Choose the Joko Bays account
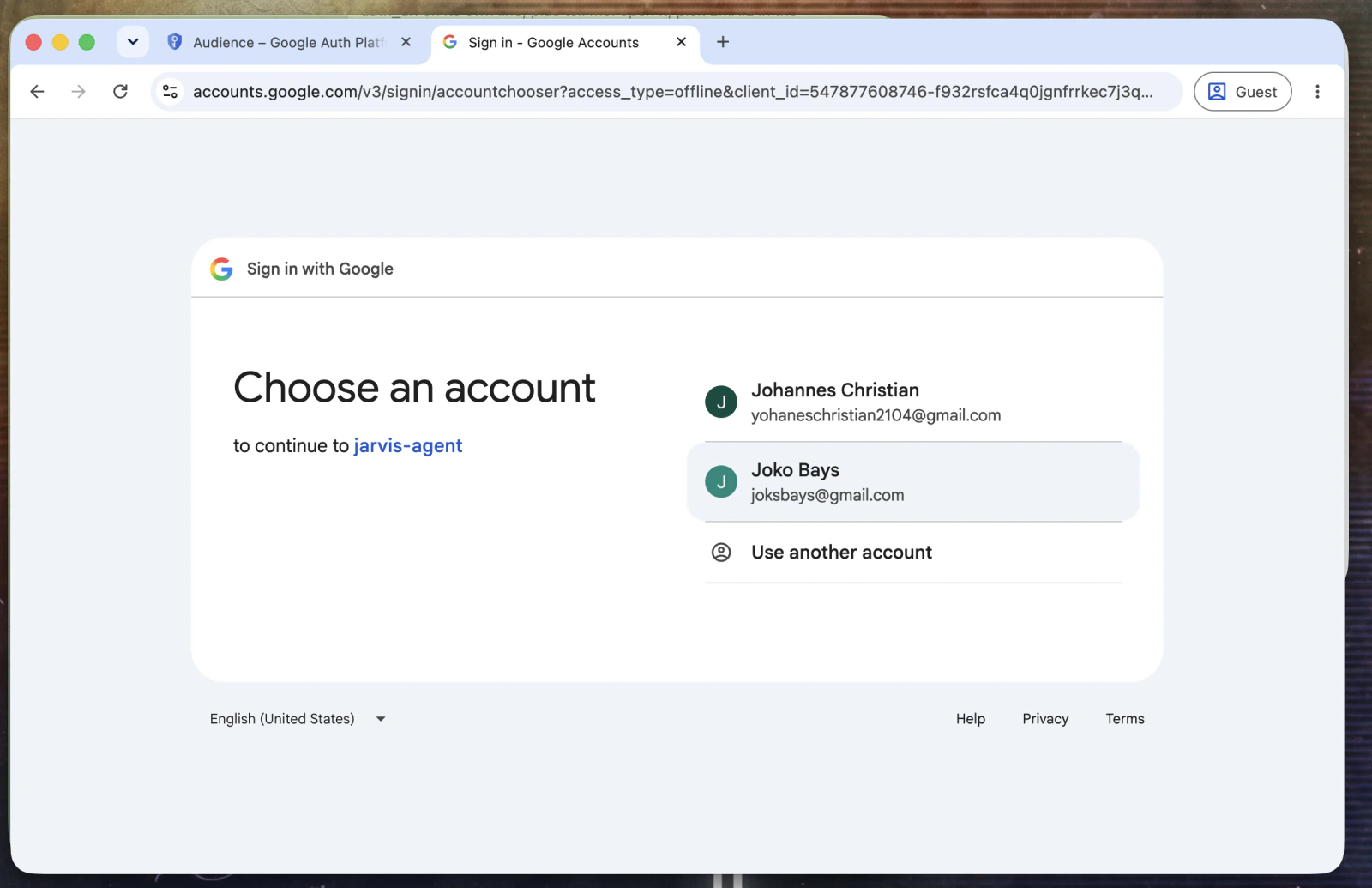This screenshot has height=888, width=1372. click(912, 481)
